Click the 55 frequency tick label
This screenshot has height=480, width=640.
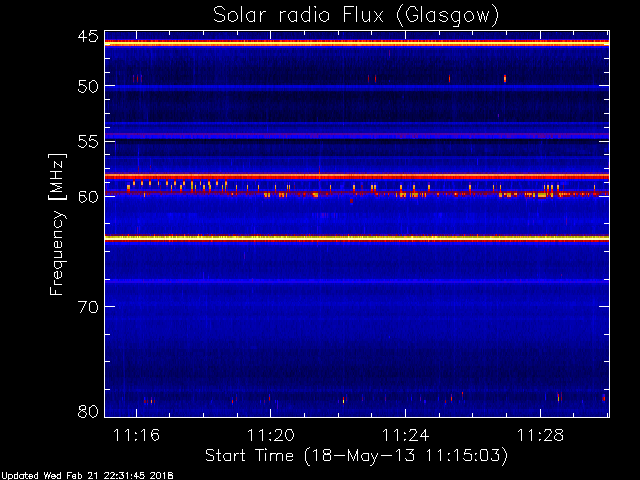88,142
